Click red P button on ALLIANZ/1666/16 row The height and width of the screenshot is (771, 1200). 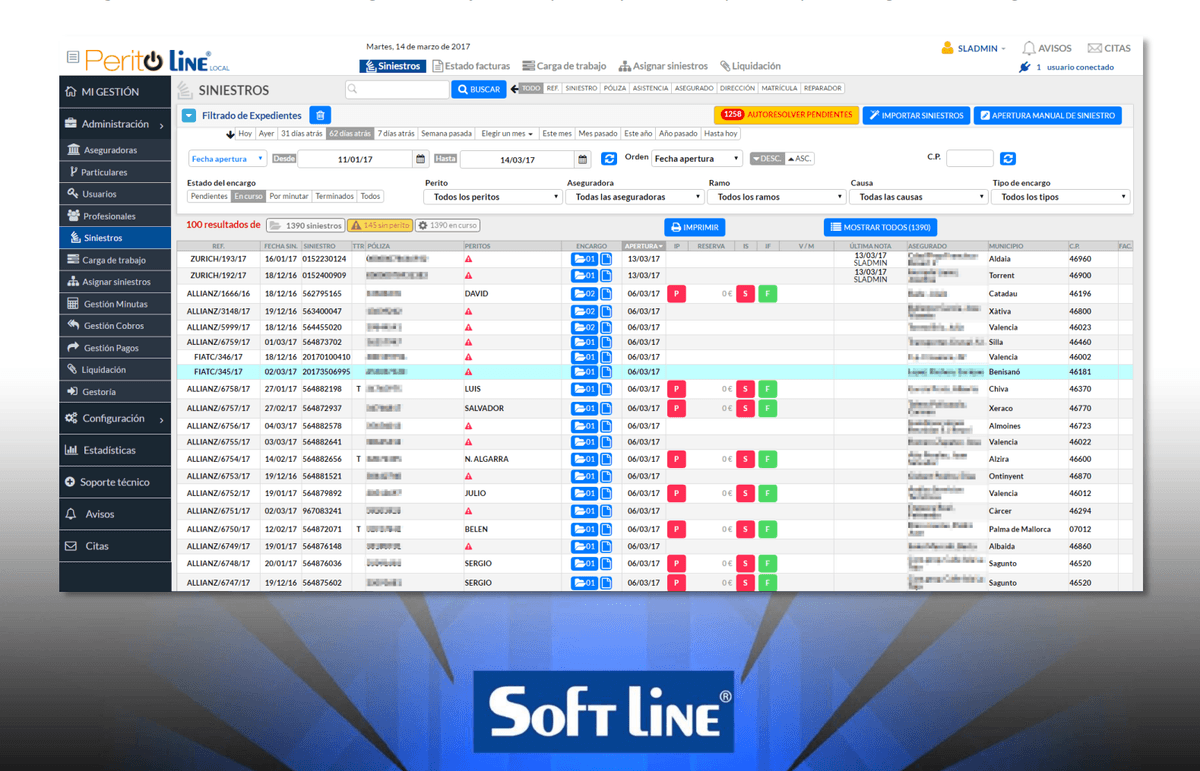(x=677, y=294)
